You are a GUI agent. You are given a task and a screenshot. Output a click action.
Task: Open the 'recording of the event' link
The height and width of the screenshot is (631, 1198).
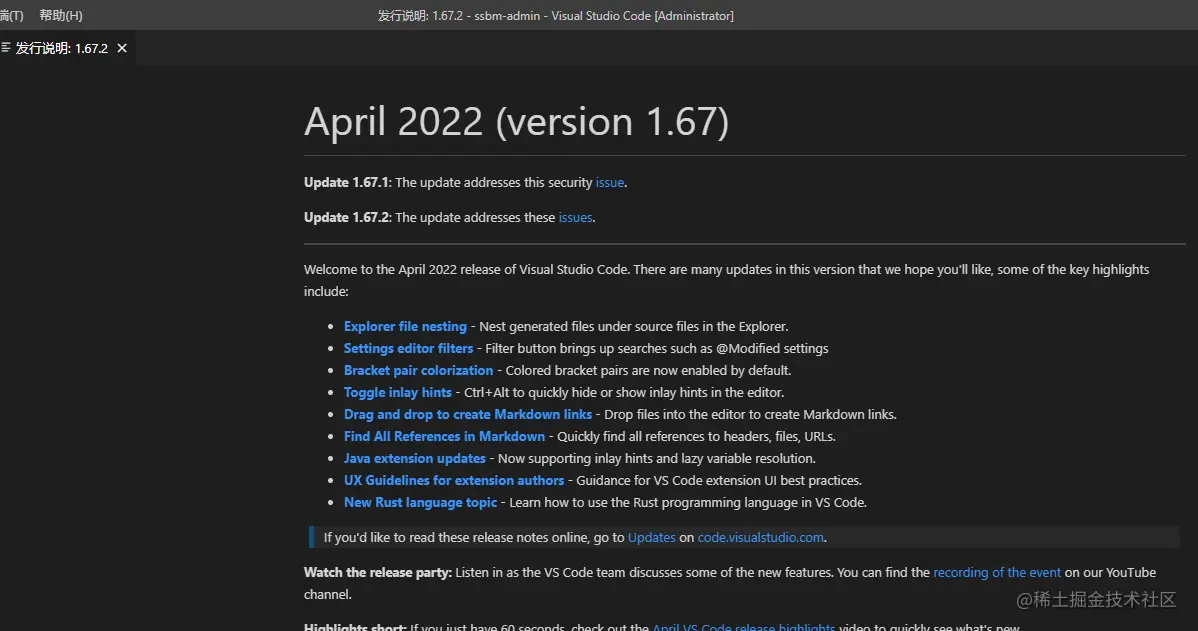coord(997,573)
